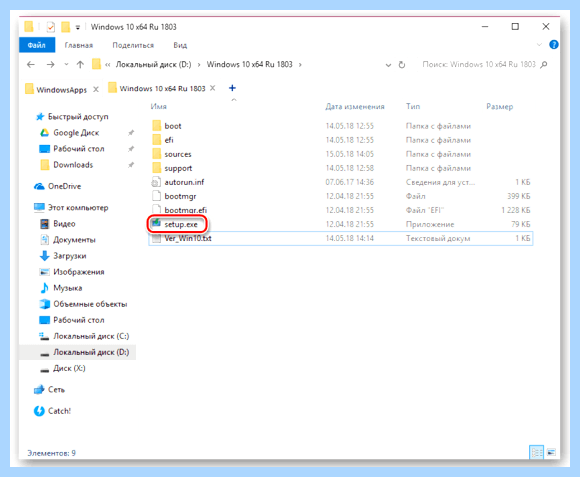Sort by the Имя column header
580x477 pixels.
click(x=159, y=106)
